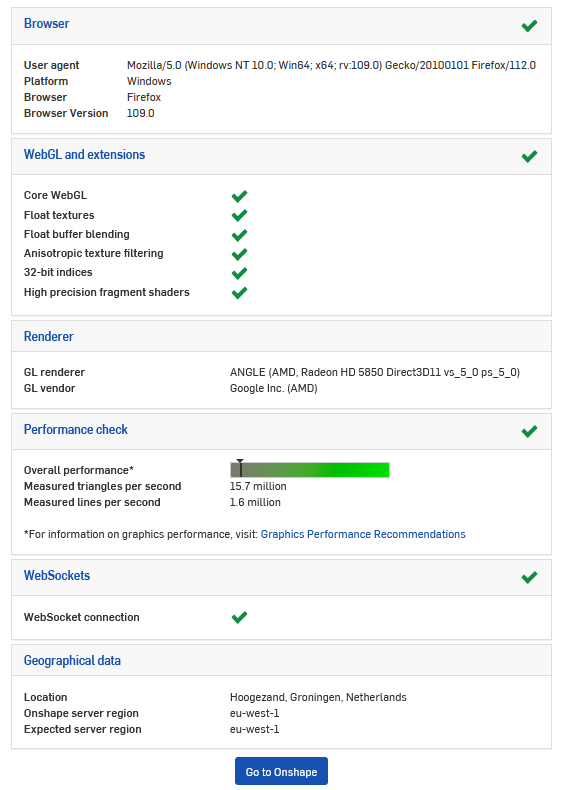Click the Float textures checkmark icon
The image size is (580, 790).
(239, 216)
